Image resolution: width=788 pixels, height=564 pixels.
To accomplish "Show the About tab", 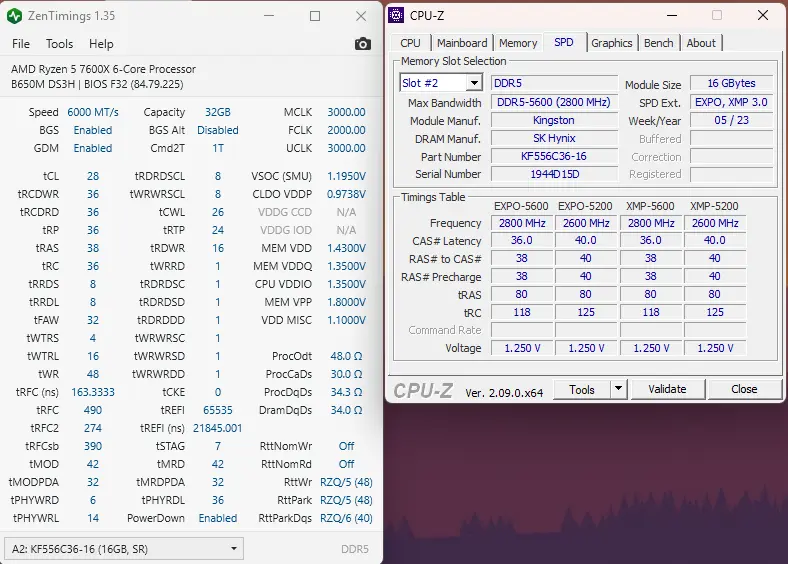I will (701, 43).
